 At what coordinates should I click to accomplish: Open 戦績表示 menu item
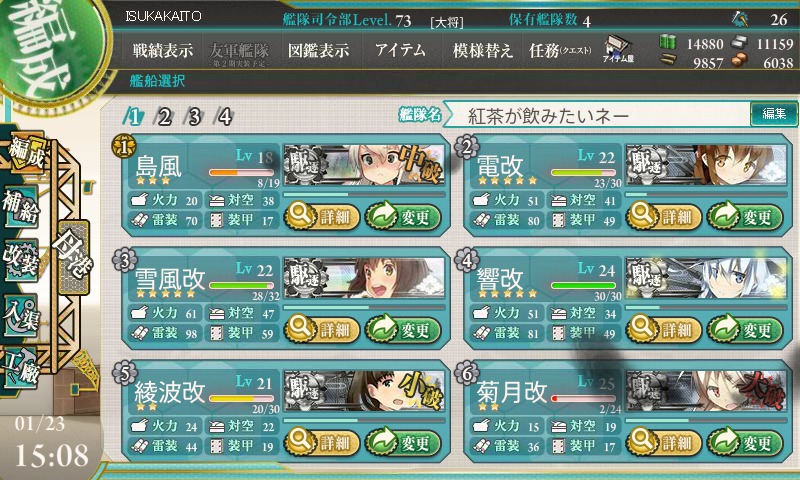click(163, 50)
